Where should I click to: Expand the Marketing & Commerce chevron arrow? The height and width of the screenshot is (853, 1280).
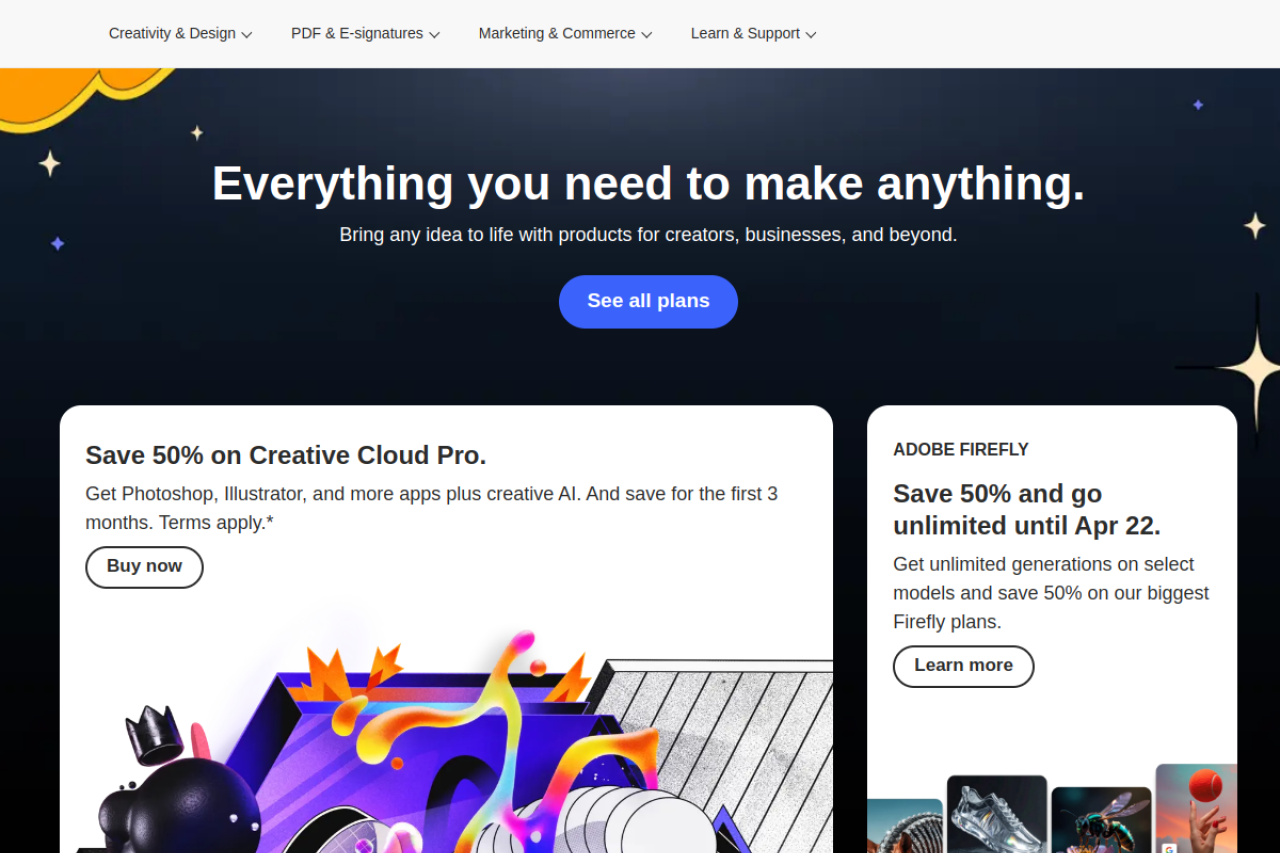coord(647,34)
